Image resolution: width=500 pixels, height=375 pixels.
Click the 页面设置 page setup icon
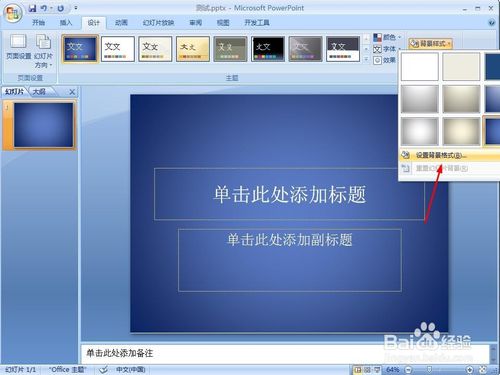click(19, 47)
